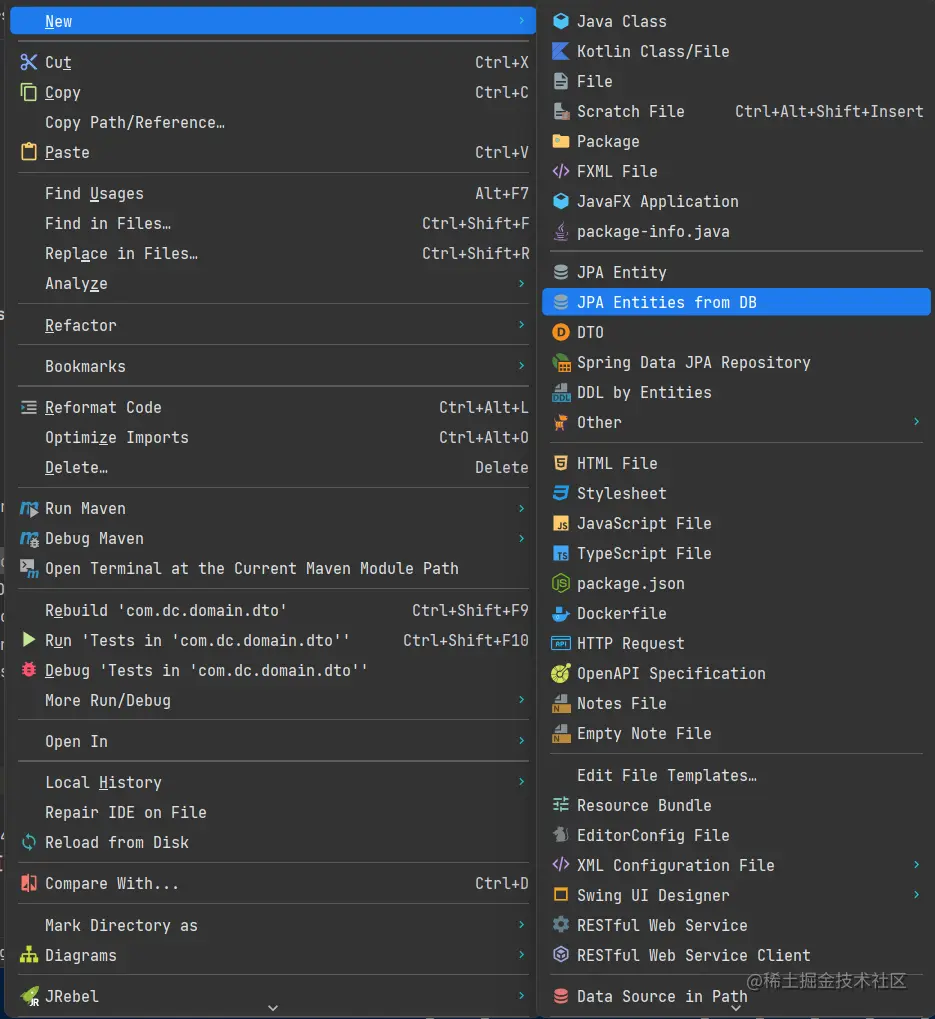Click the Kotlin Class/File icon
935x1019 pixels.
(x=560, y=51)
